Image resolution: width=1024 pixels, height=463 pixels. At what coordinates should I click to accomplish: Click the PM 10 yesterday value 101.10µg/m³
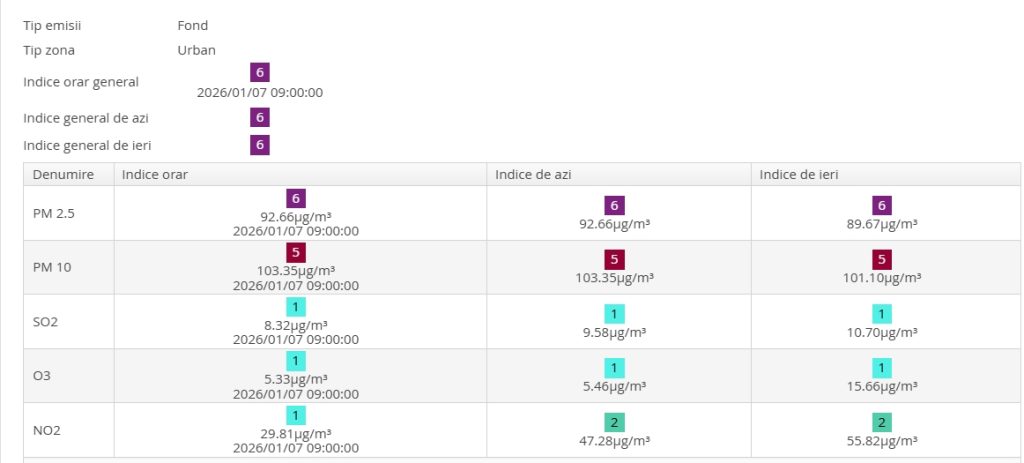coord(883,279)
